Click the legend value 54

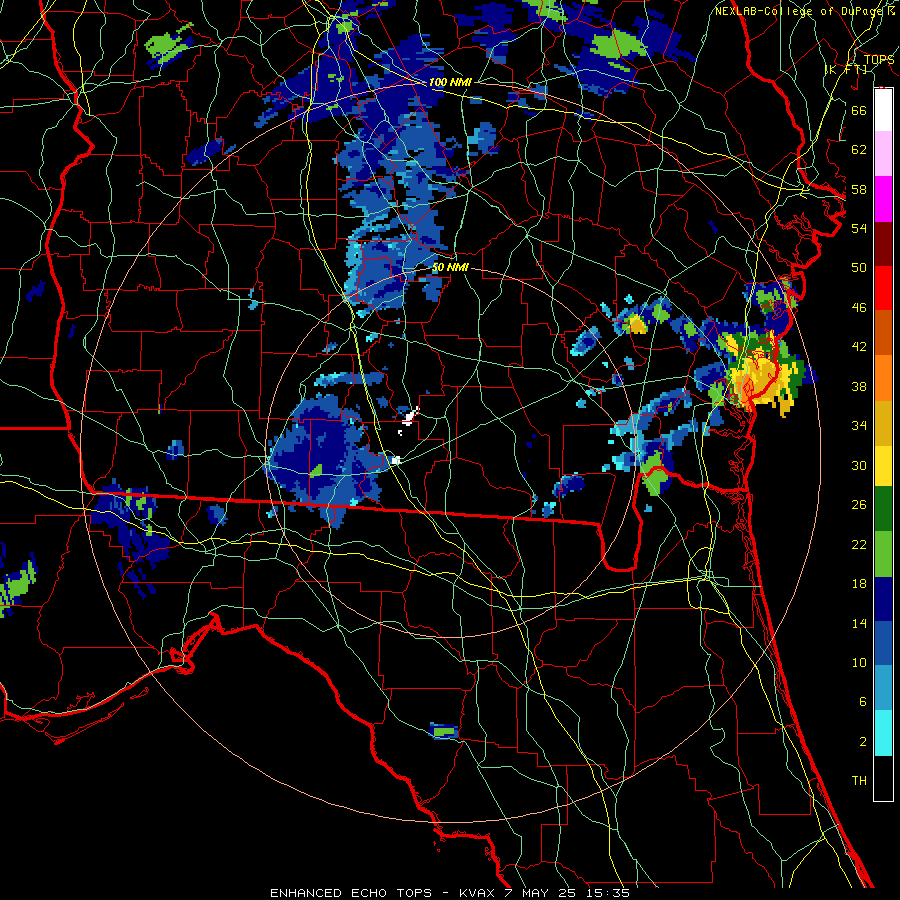859,228
